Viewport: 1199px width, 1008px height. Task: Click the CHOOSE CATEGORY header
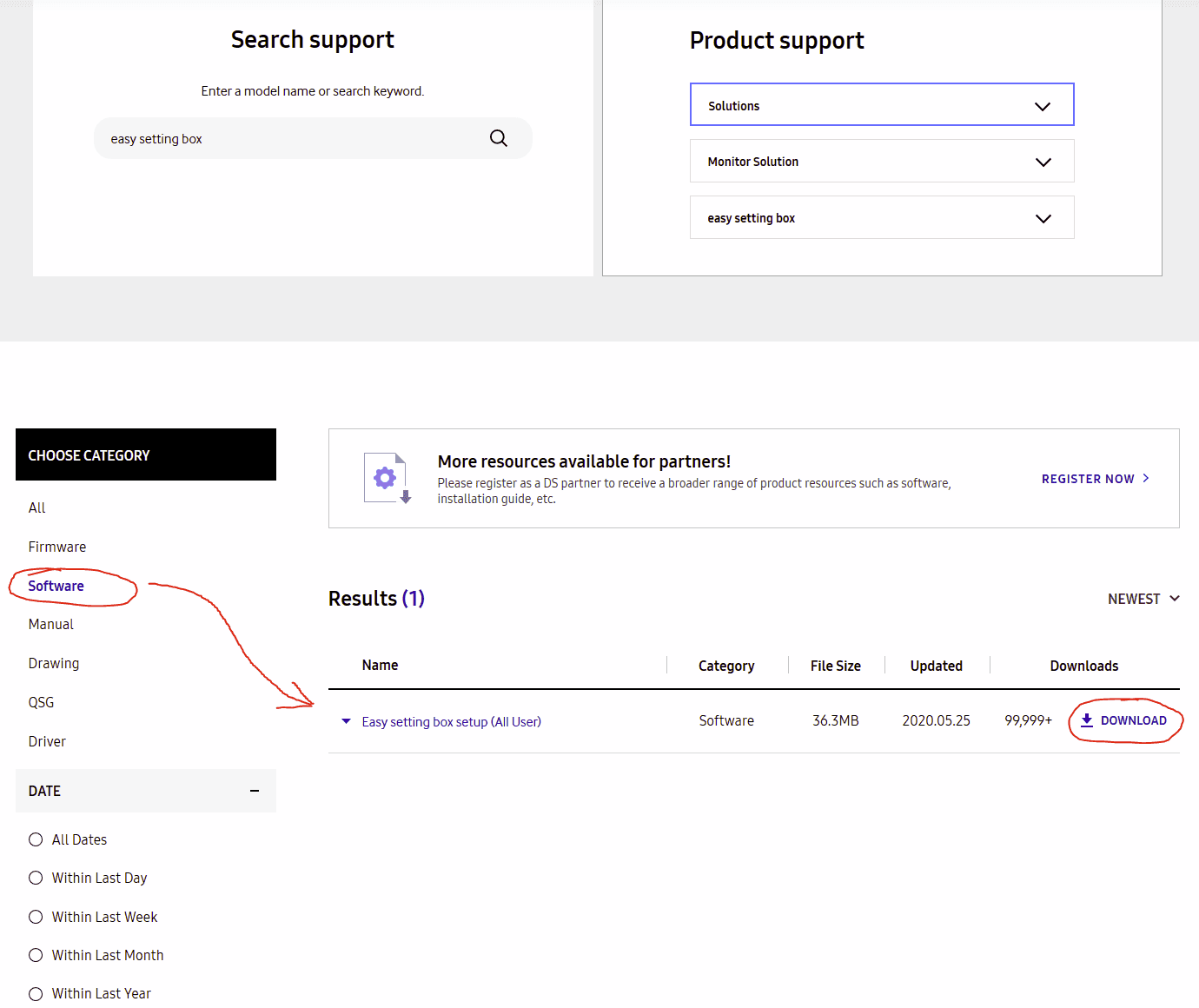[x=146, y=454]
